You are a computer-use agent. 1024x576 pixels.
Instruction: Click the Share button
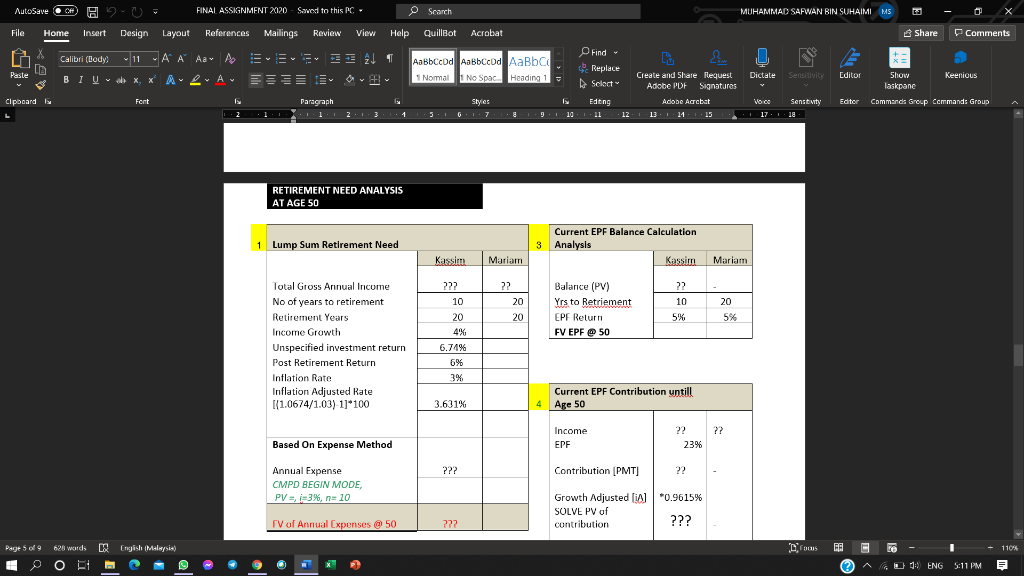pyautogui.click(x=919, y=33)
